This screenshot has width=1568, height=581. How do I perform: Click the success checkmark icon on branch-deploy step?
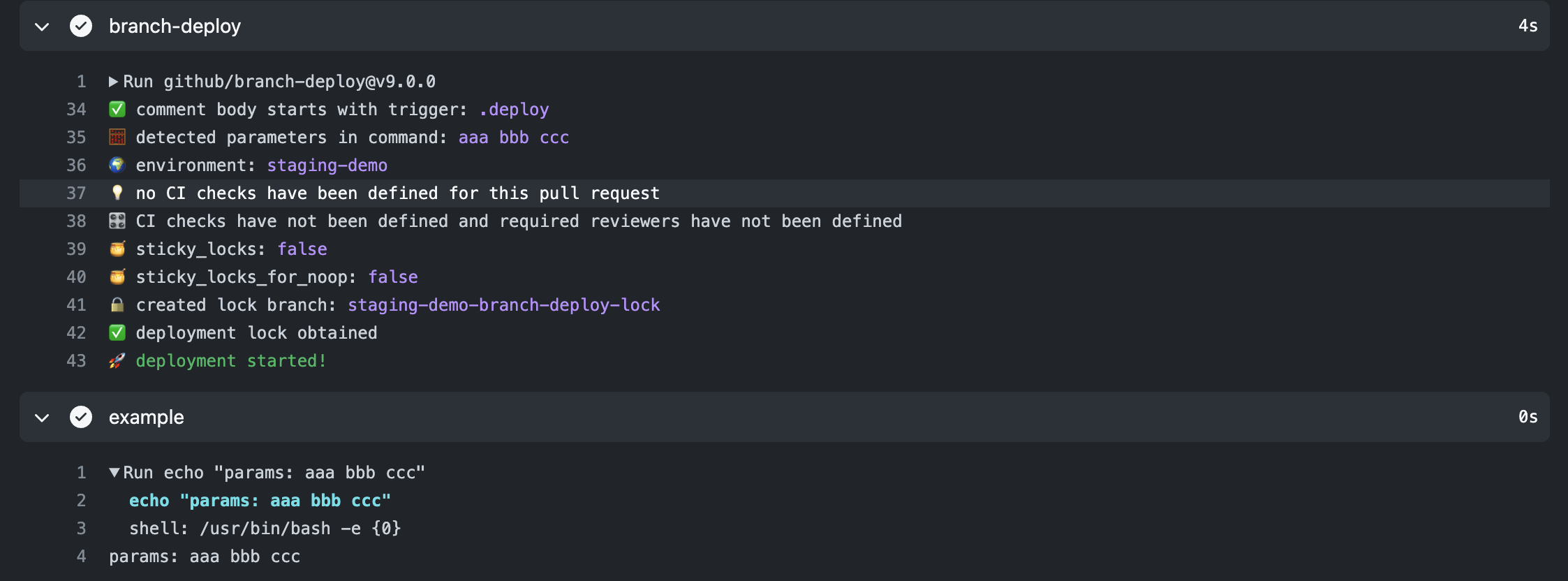81,27
